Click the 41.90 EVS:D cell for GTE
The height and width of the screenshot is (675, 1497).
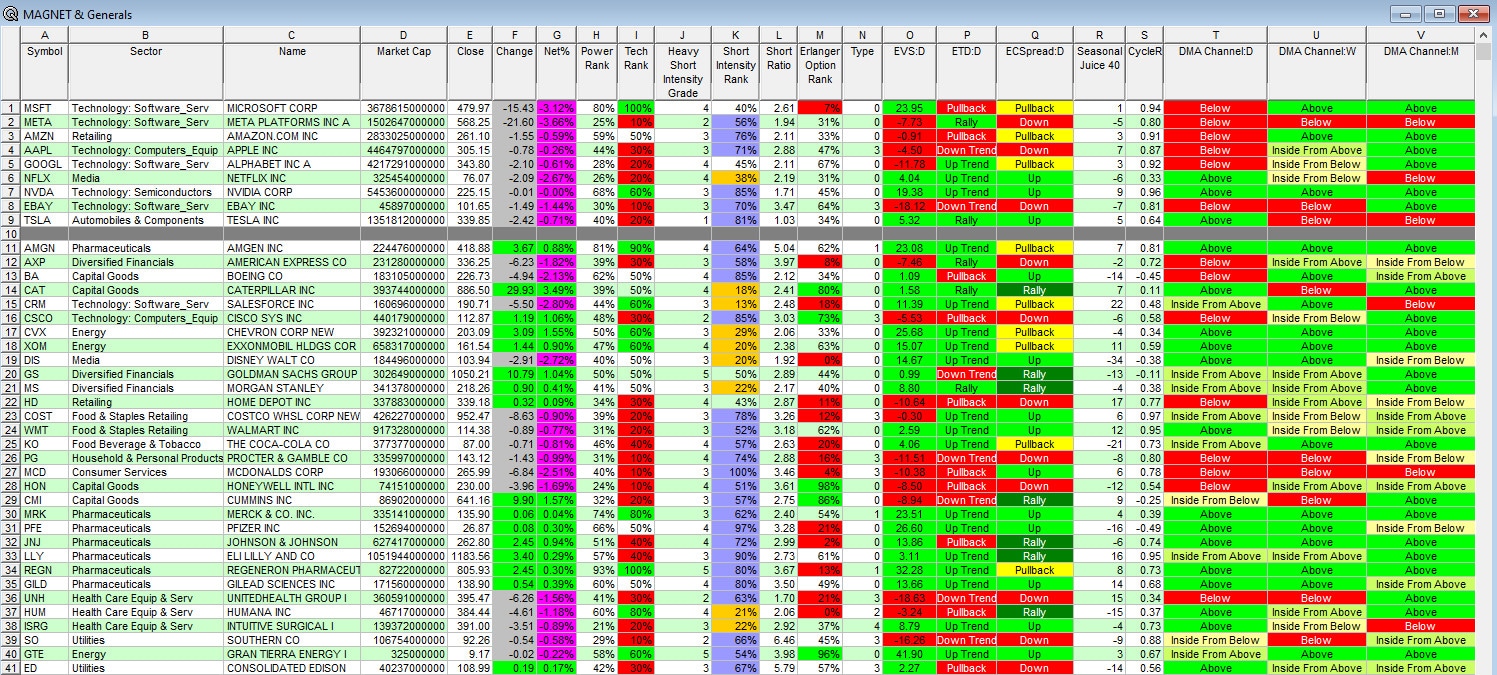[908, 653]
